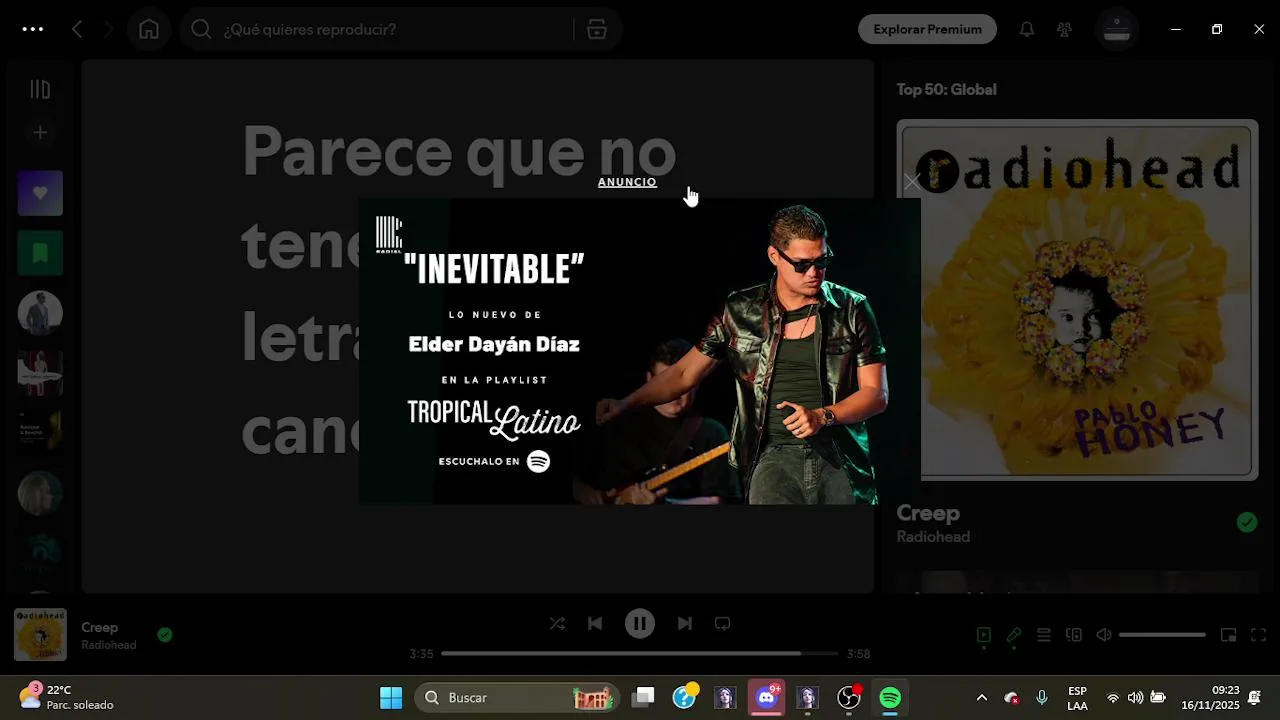Go forward with the right arrow
1280x720 pixels.
pyautogui.click(x=108, y=29)
